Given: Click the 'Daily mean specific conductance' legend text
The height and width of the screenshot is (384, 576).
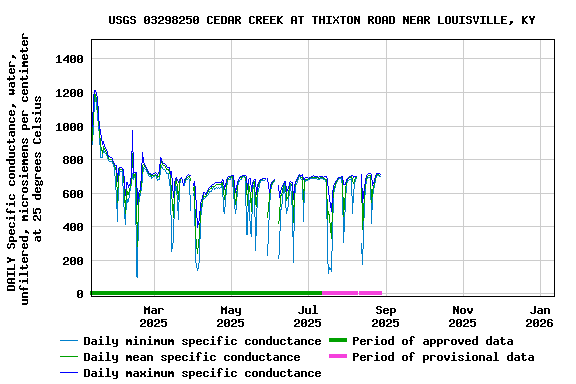Looking at the screenshot, I should [192, 357].
